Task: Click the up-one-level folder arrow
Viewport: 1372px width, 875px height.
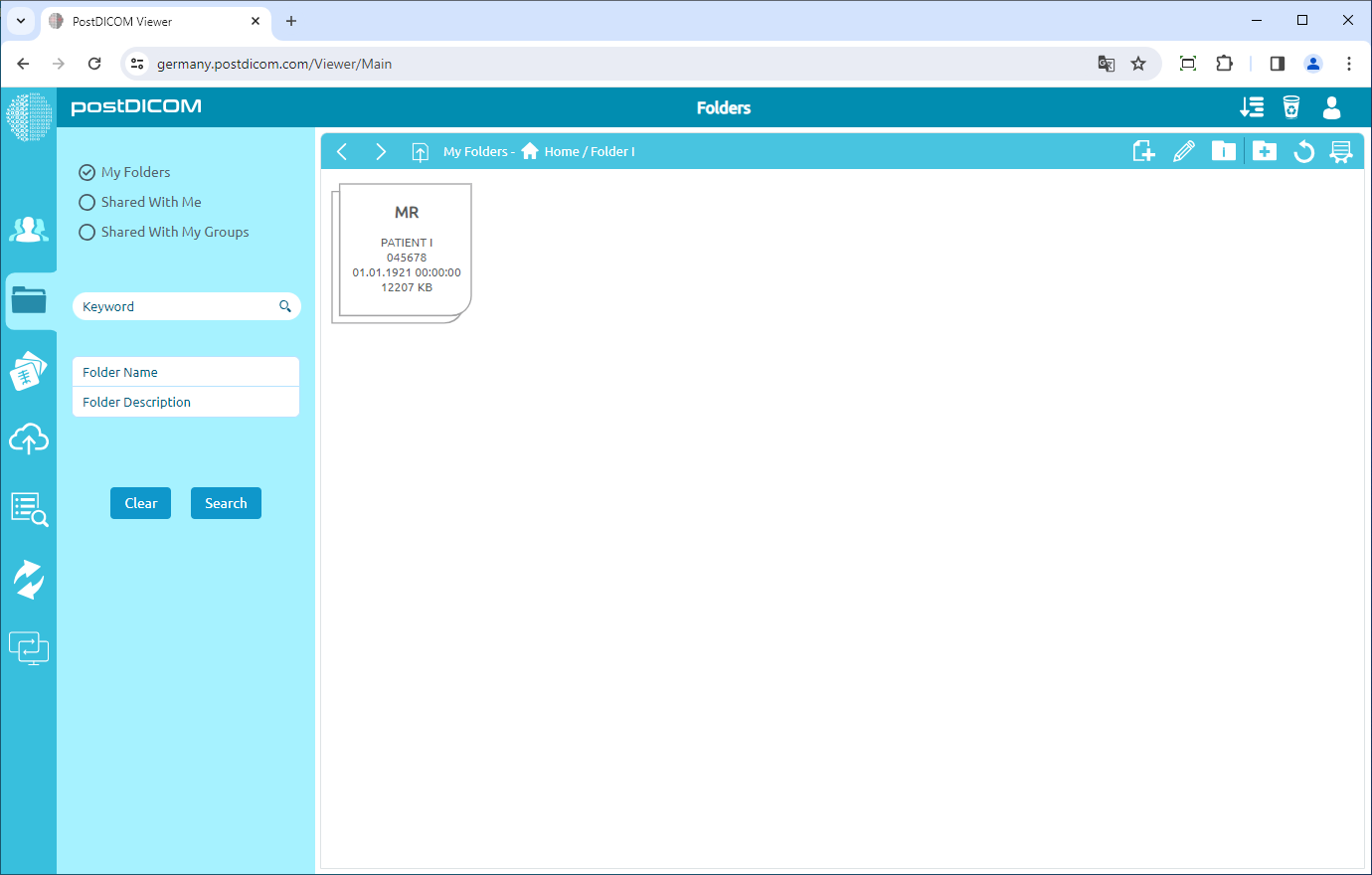Action: click(x=420, y=151)
